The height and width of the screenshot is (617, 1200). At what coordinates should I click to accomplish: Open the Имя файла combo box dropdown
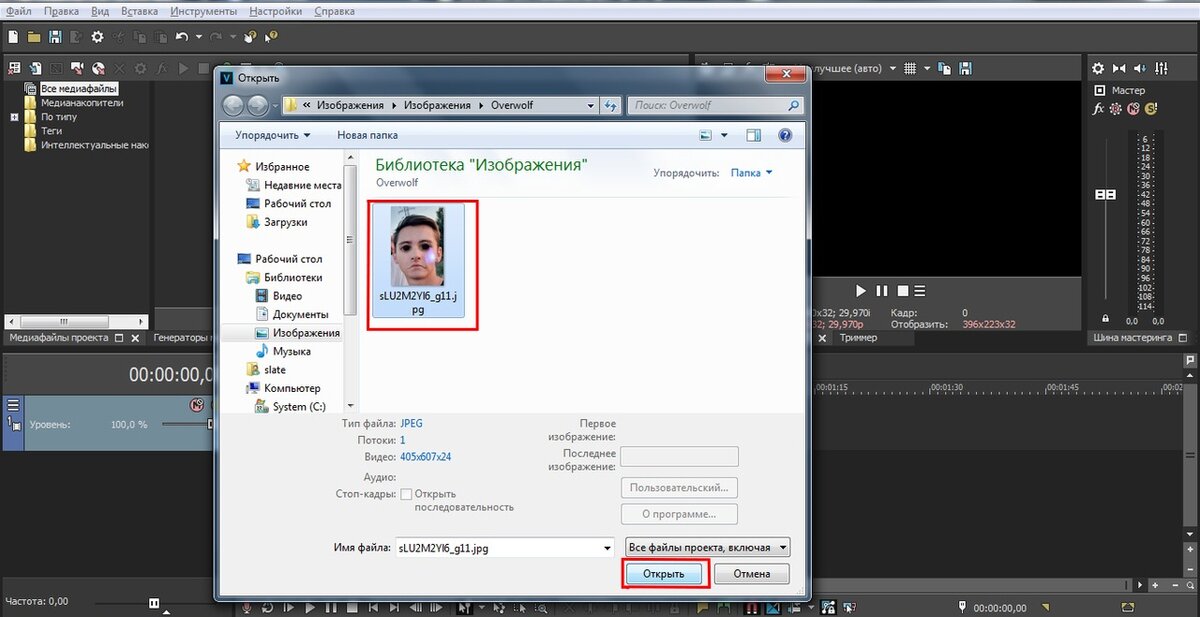tap(607, 548)
